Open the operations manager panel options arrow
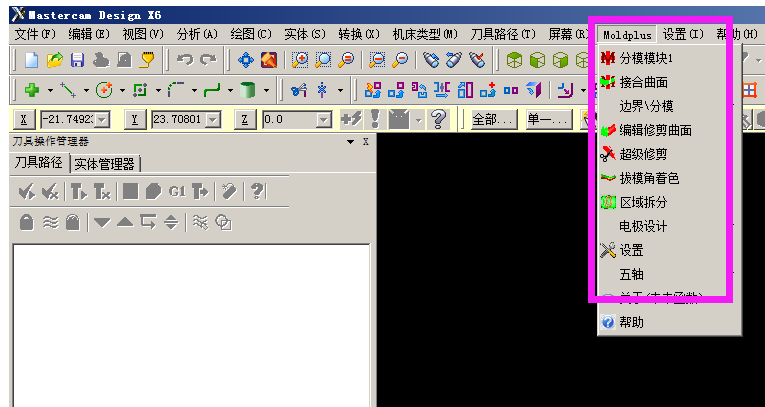The width and height of the screenshot is (765, 407). point(350,142)
